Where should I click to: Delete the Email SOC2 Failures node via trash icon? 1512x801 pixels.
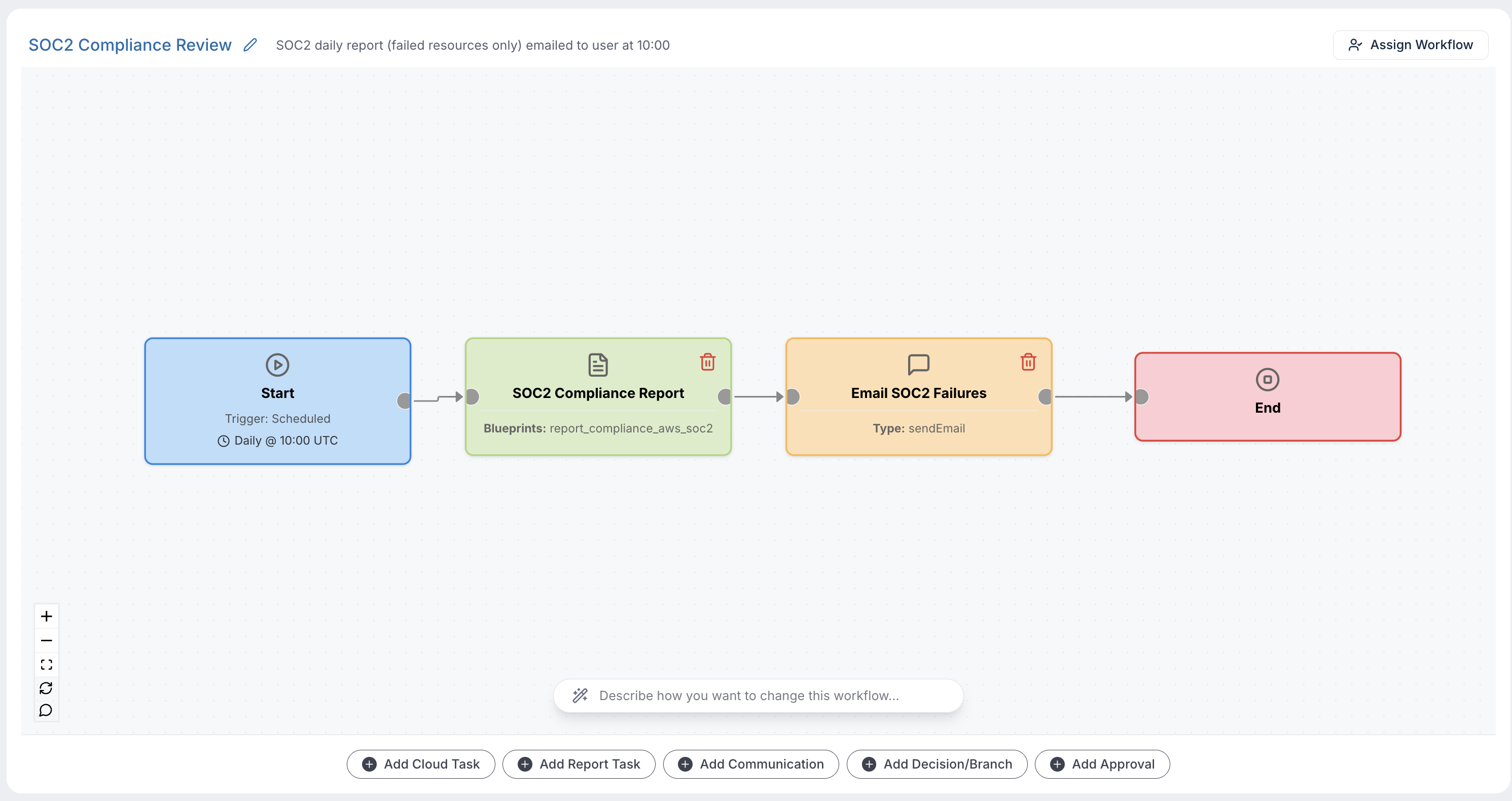click(1028, 362)
